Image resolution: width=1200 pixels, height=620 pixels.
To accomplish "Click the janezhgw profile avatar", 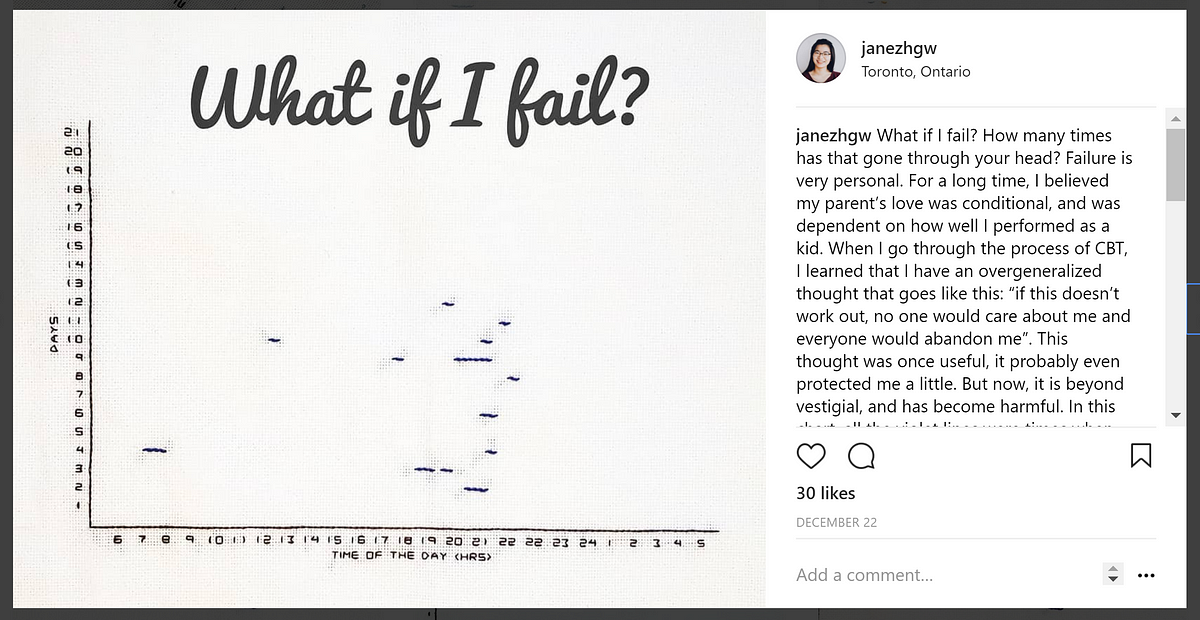I will 821,58.
